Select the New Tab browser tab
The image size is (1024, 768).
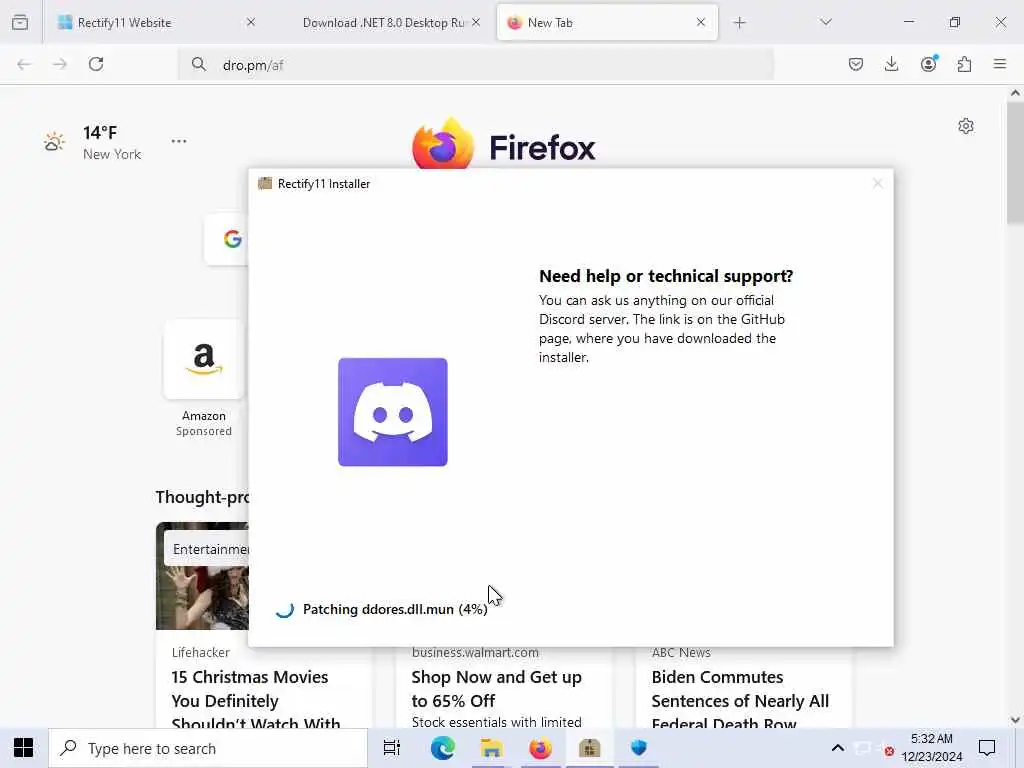coord(607,23)
